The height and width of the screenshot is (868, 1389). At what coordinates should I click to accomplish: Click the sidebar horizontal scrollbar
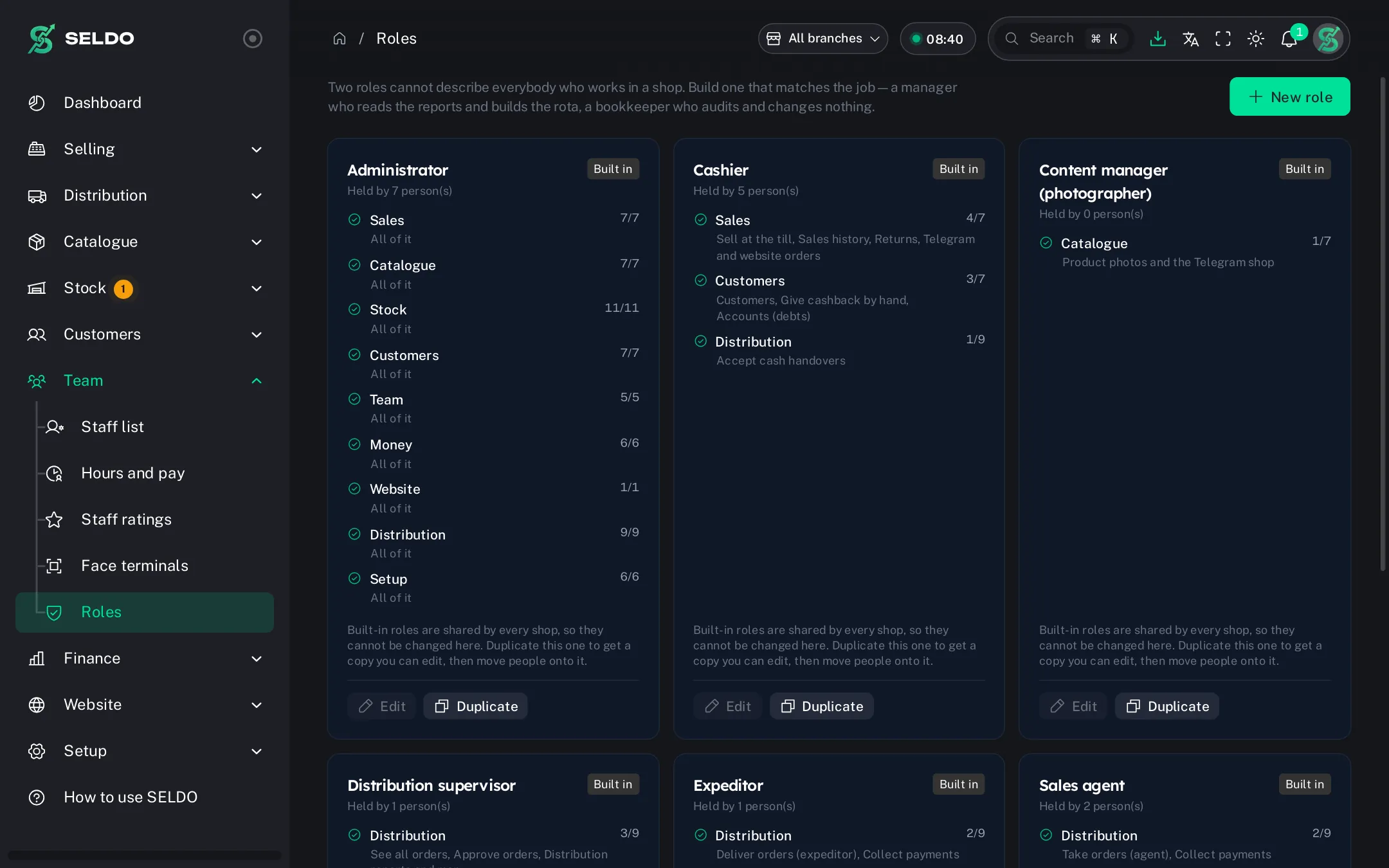tap(145, 855)
